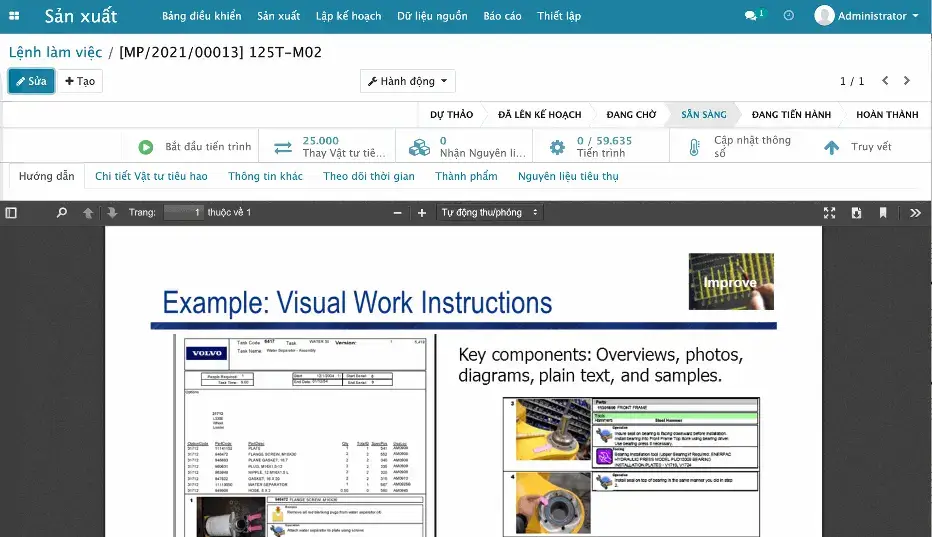
Task: Click the activities clock icon
Action: pos(788,16)
